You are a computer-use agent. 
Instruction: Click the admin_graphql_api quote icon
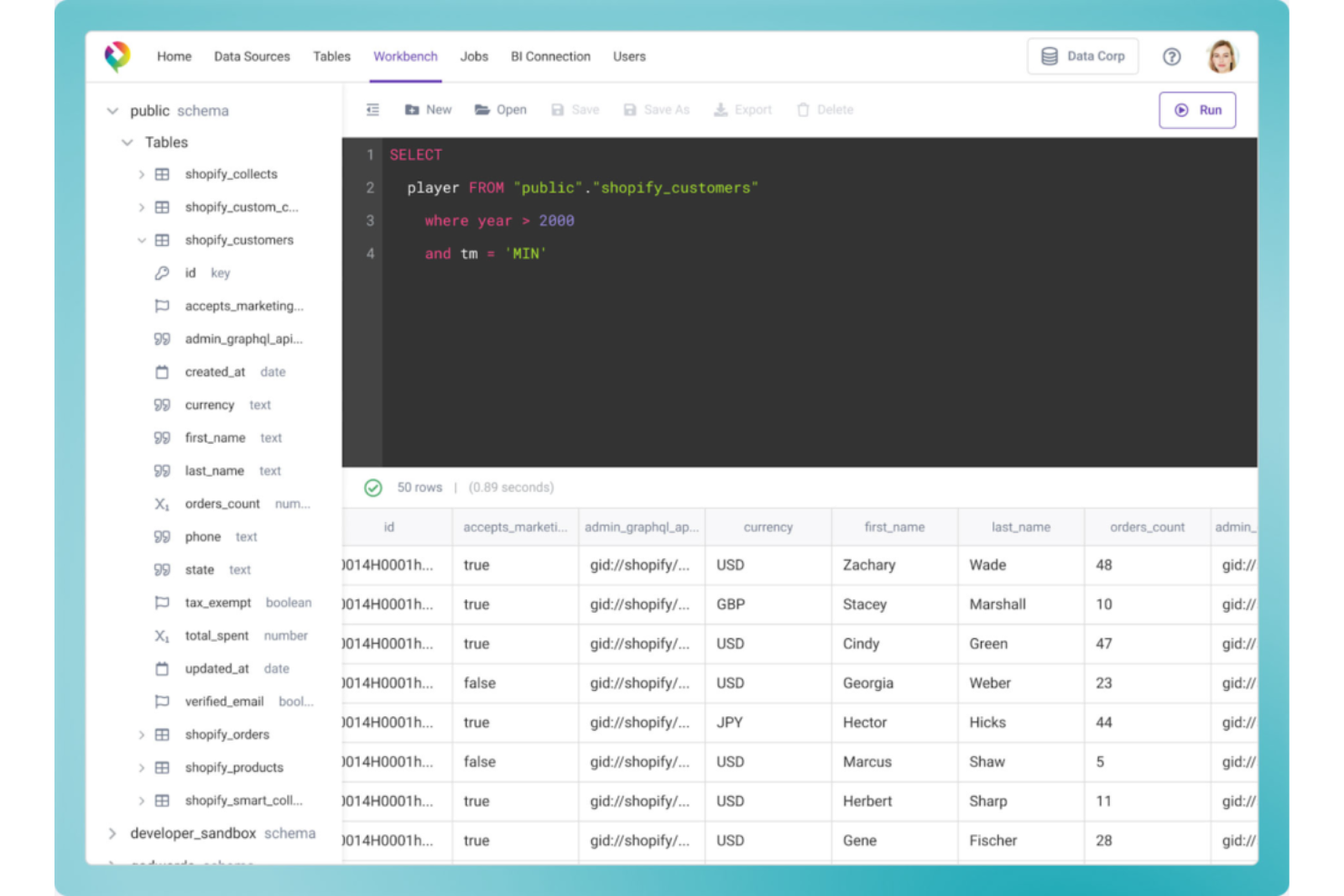162,339
